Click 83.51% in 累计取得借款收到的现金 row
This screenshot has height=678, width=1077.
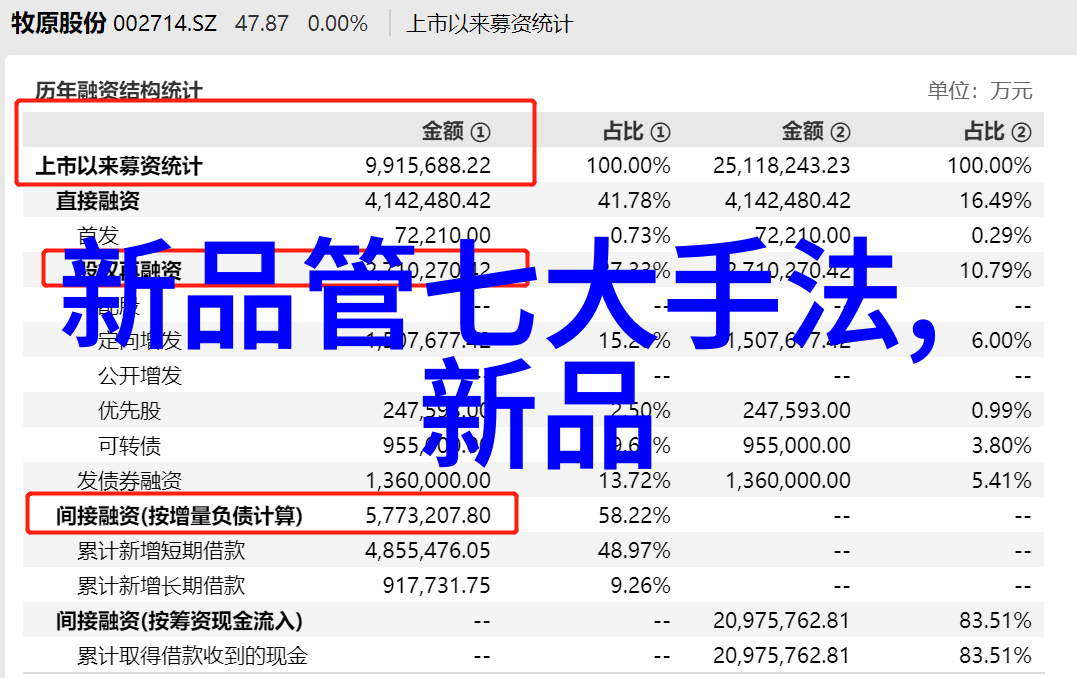coord(995,656)
